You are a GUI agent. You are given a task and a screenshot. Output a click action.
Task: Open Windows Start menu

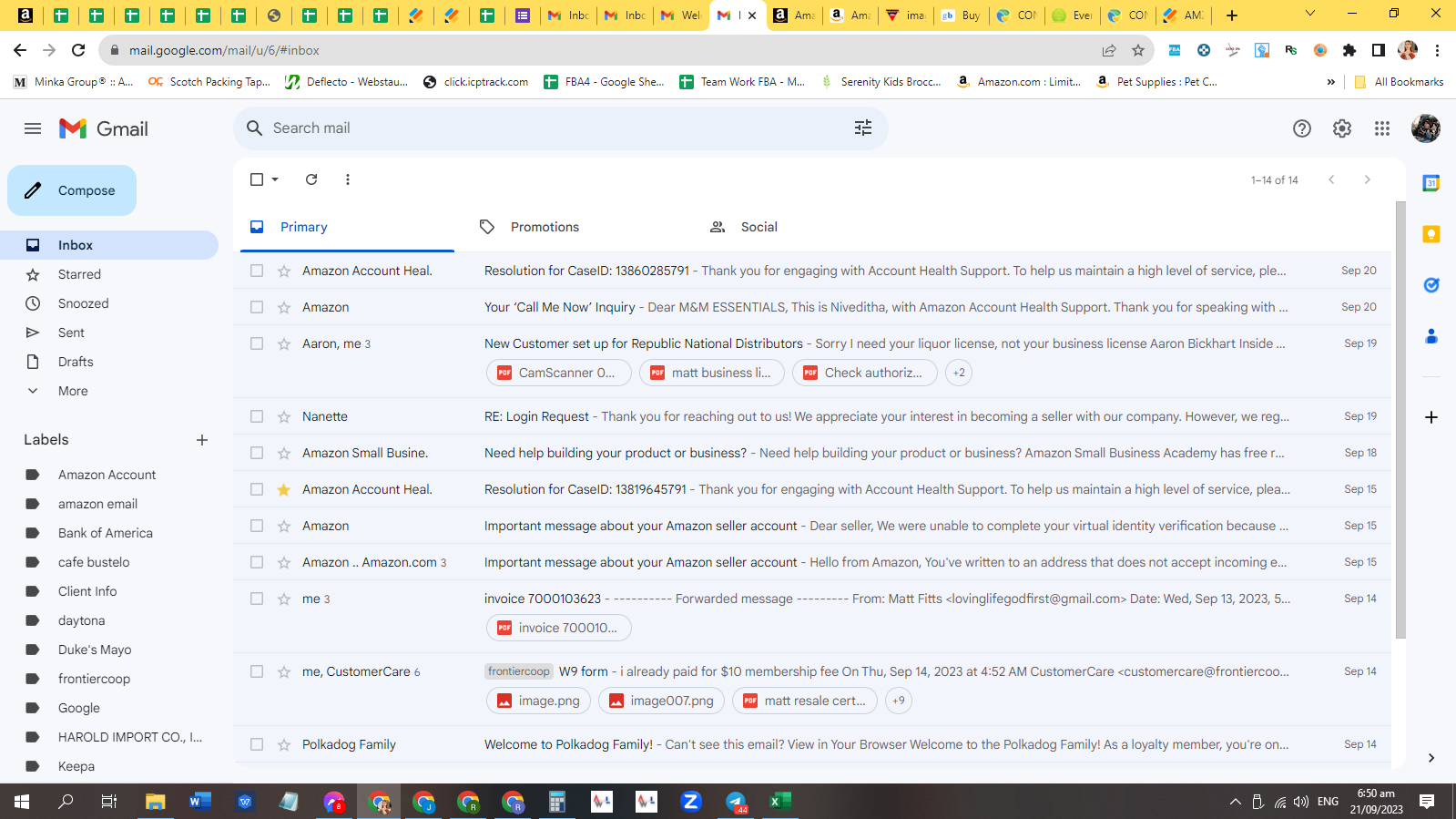point(22,802)
